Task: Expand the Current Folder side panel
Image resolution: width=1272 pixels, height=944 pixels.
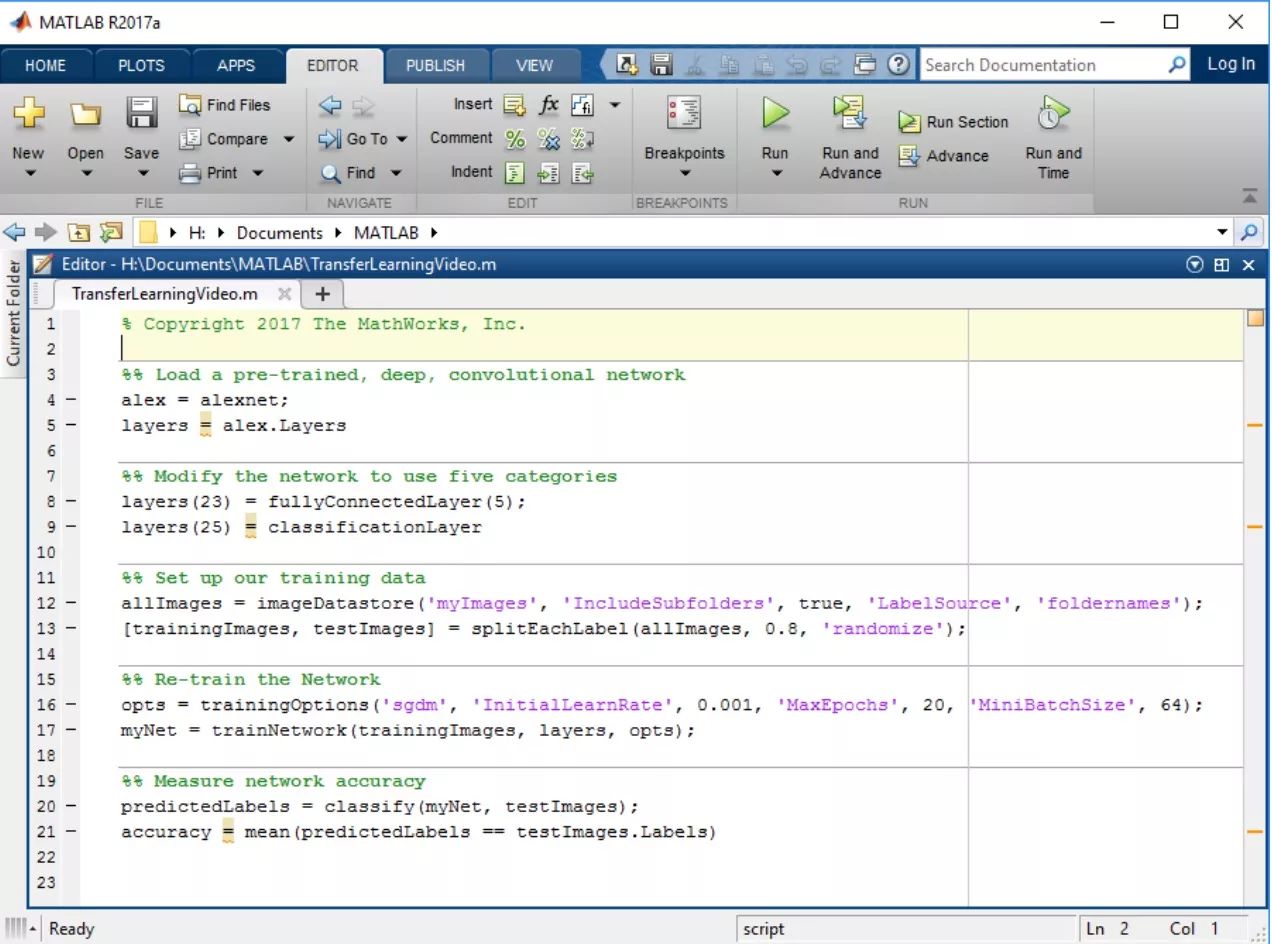Action: click(13, 312)
